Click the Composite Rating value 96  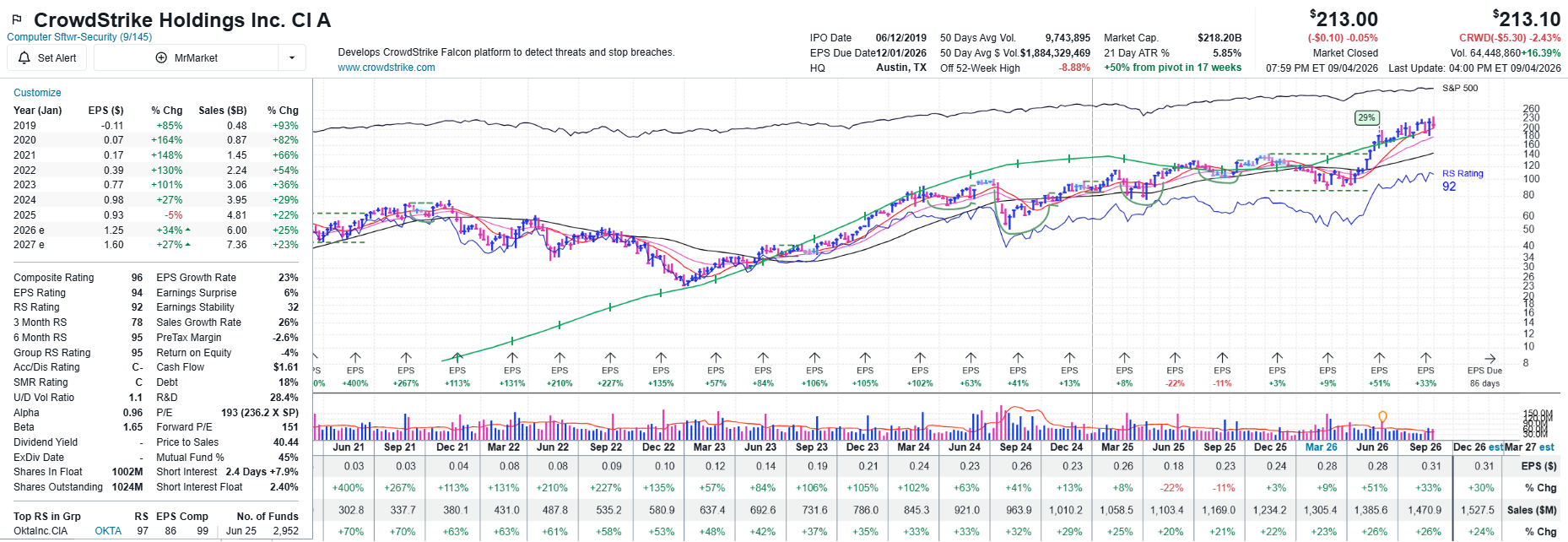click(x=137, y=278)
